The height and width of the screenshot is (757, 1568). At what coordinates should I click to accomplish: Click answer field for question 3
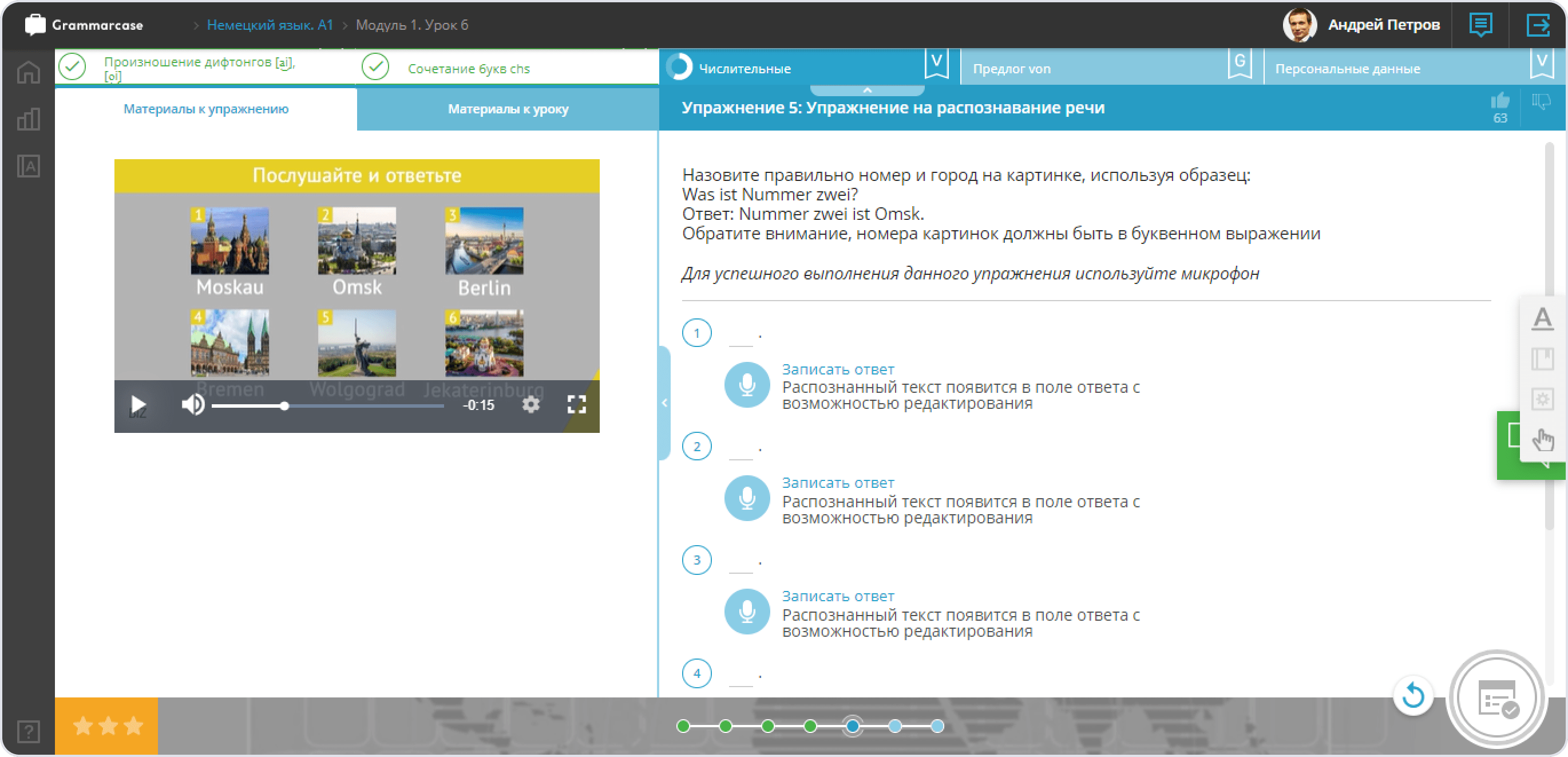tap(741, 562)
